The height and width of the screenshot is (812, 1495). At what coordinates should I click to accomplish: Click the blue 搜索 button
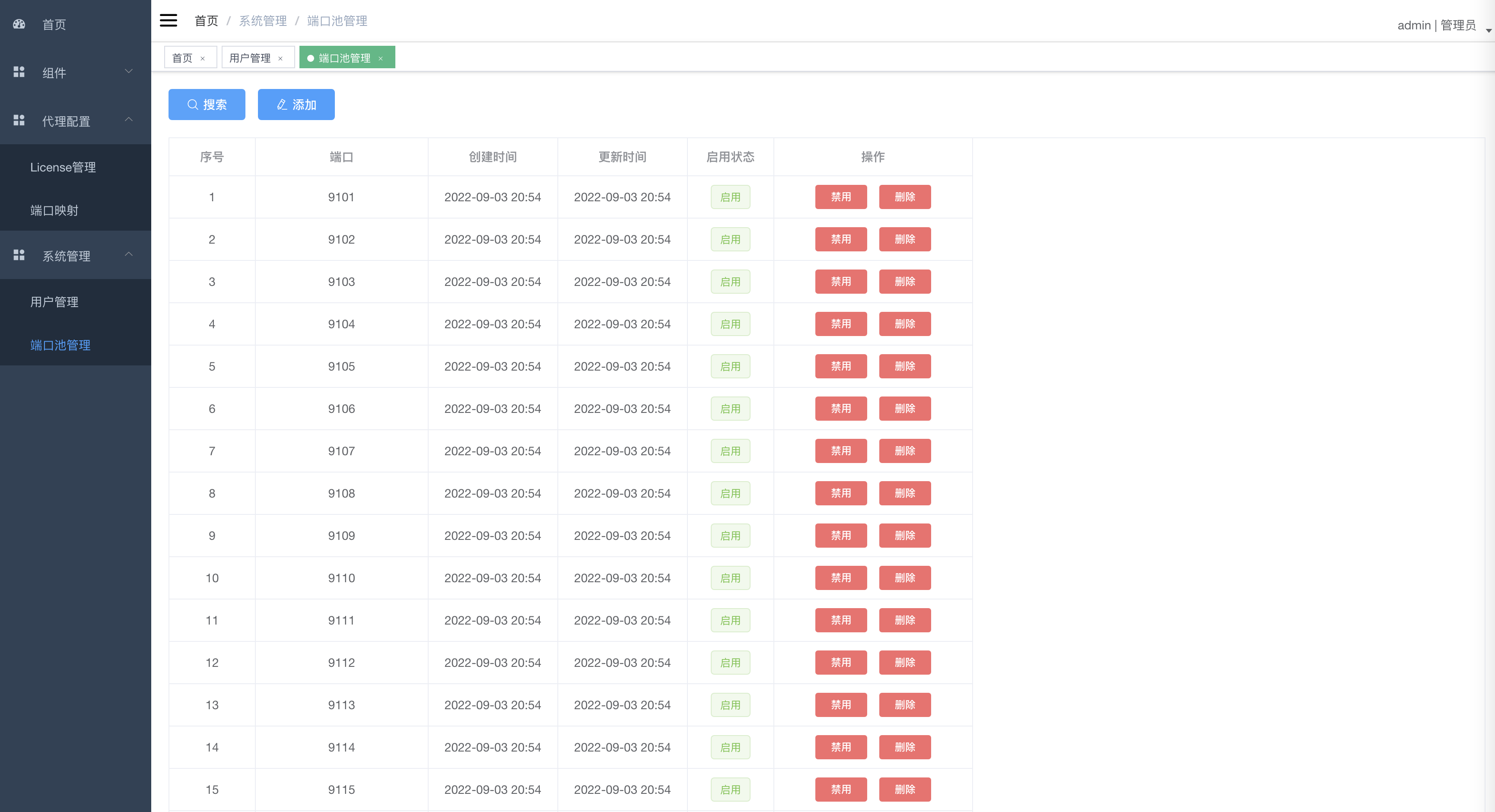[x=207, y=105]
